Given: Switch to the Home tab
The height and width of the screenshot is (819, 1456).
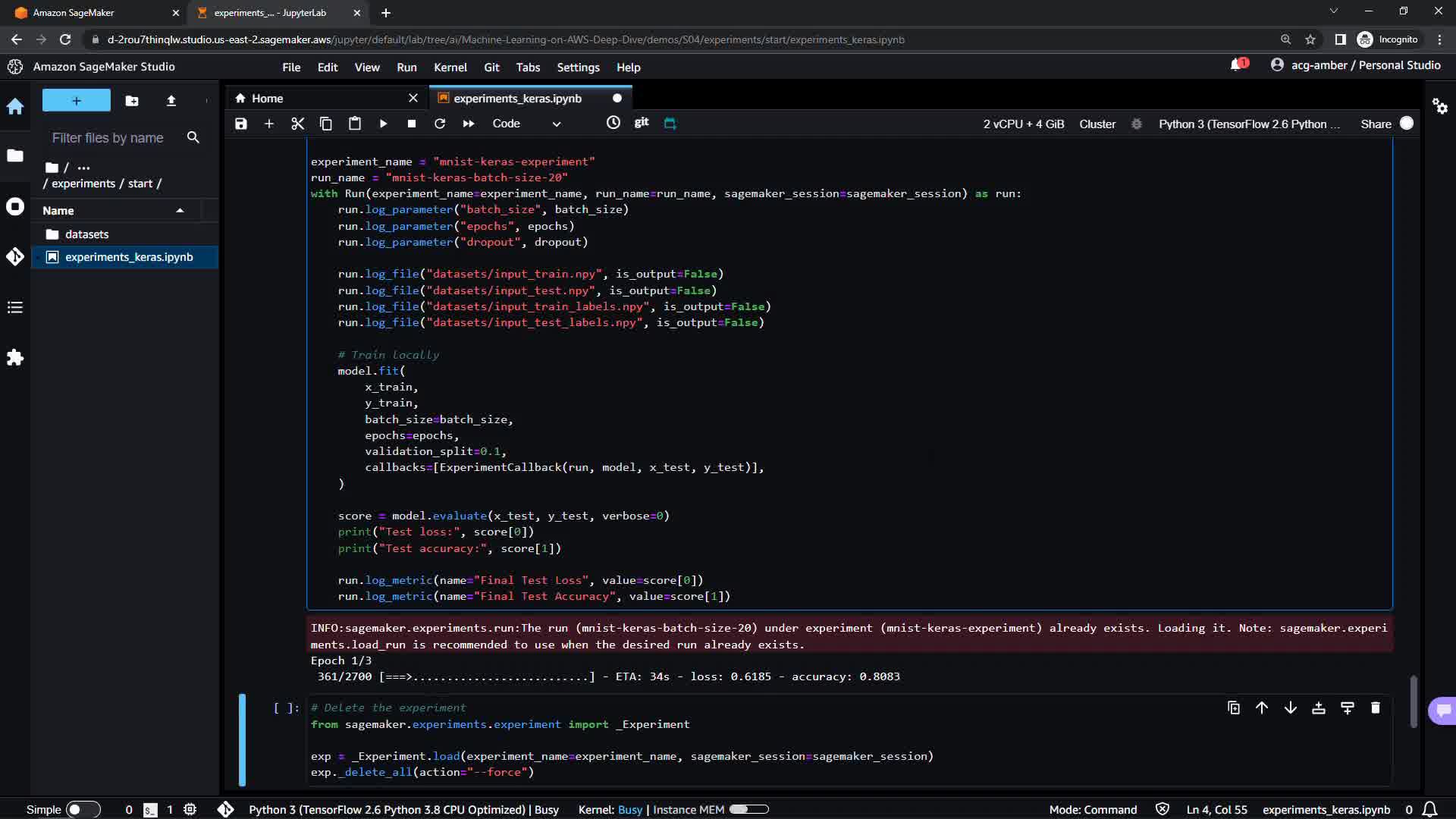Looking at the screenshot, I should 267,99.
